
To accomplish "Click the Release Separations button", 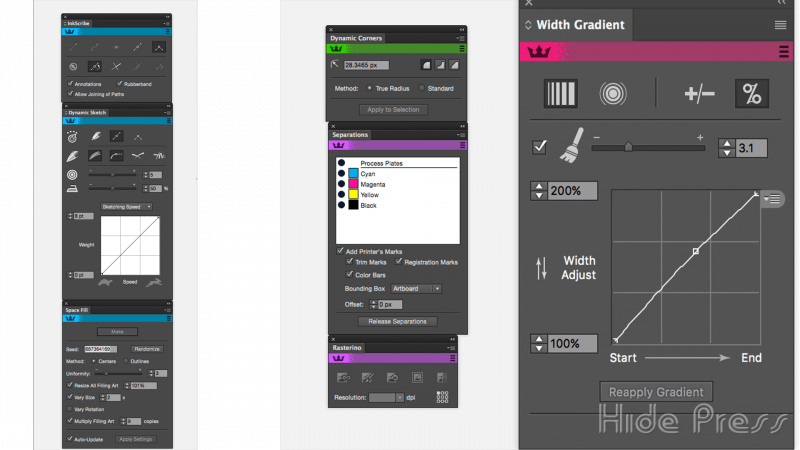I will (397, 321).
